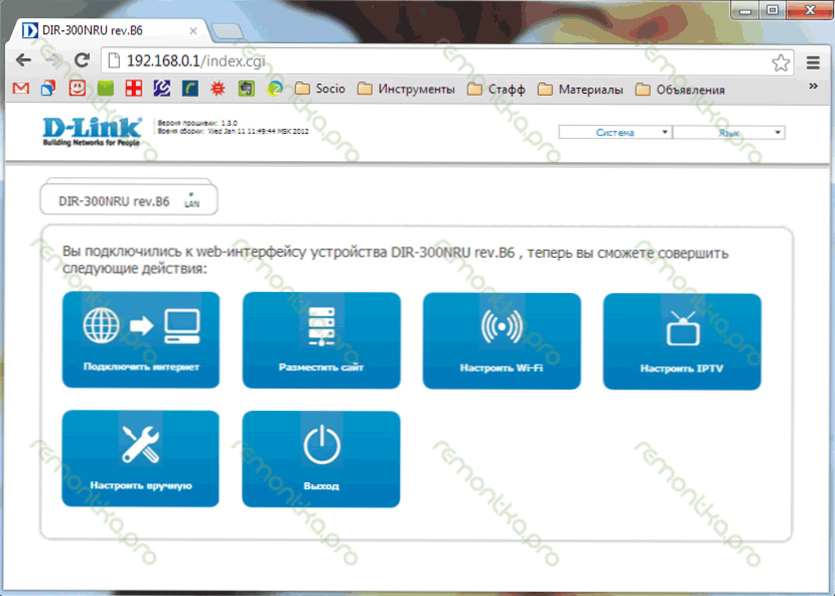Open the round green-yellow bookmark icon
The image size is (835, 596).
[275, 88]
